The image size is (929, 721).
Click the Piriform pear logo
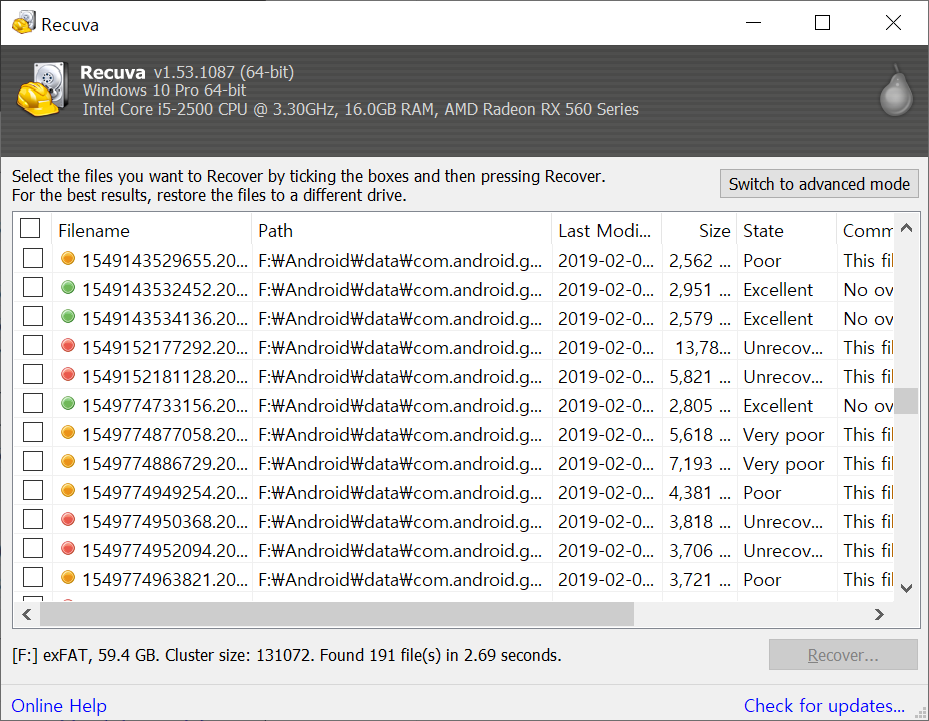[x=896, y=90]
